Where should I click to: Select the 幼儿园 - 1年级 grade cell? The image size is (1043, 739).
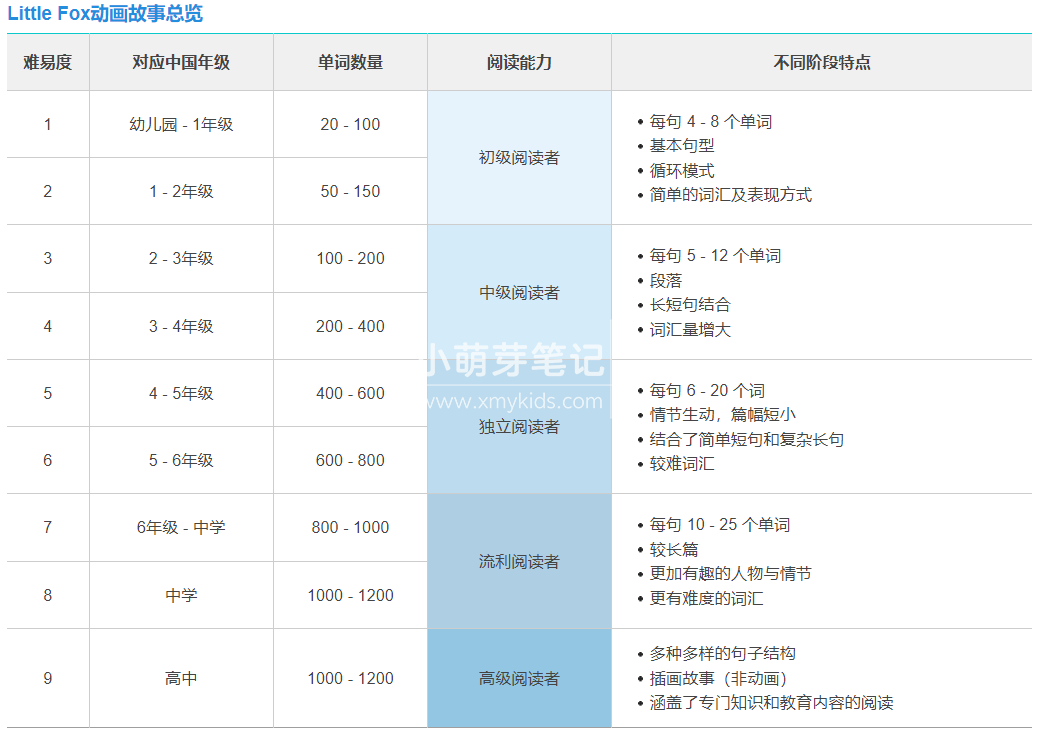181,125
